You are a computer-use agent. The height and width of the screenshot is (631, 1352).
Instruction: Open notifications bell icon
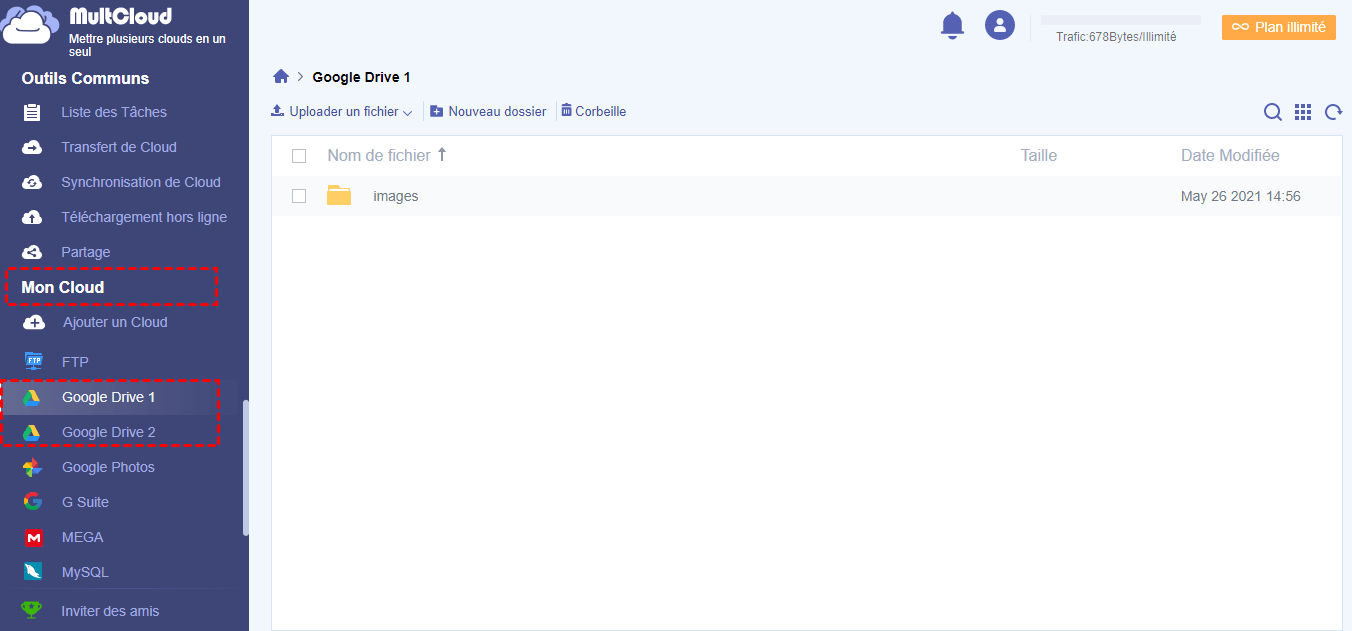click(x=953, y=26)
